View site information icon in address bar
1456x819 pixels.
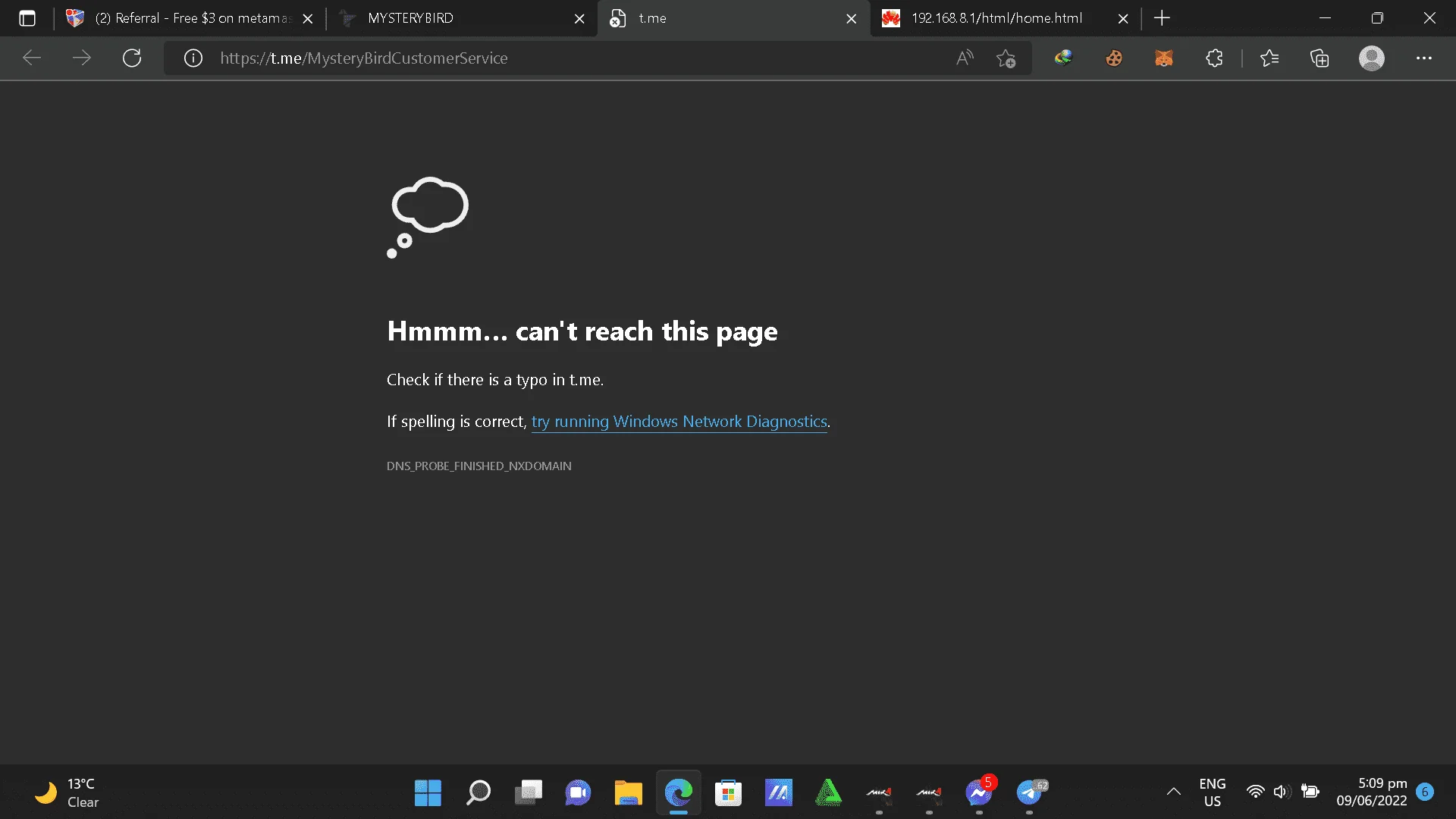click(x=193, y=58)
